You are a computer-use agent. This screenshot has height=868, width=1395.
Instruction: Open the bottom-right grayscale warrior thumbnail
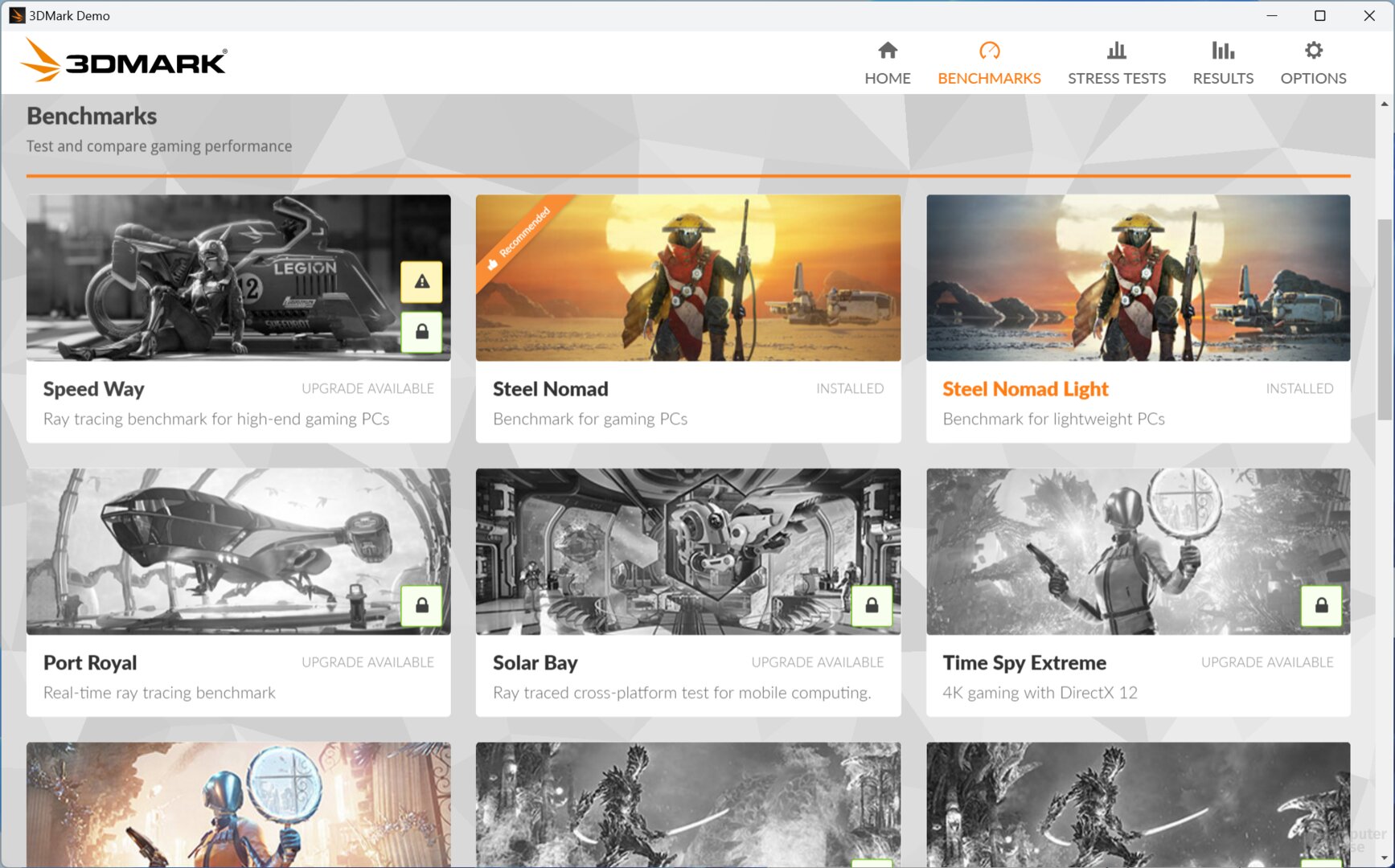[x=1138, y=805]
